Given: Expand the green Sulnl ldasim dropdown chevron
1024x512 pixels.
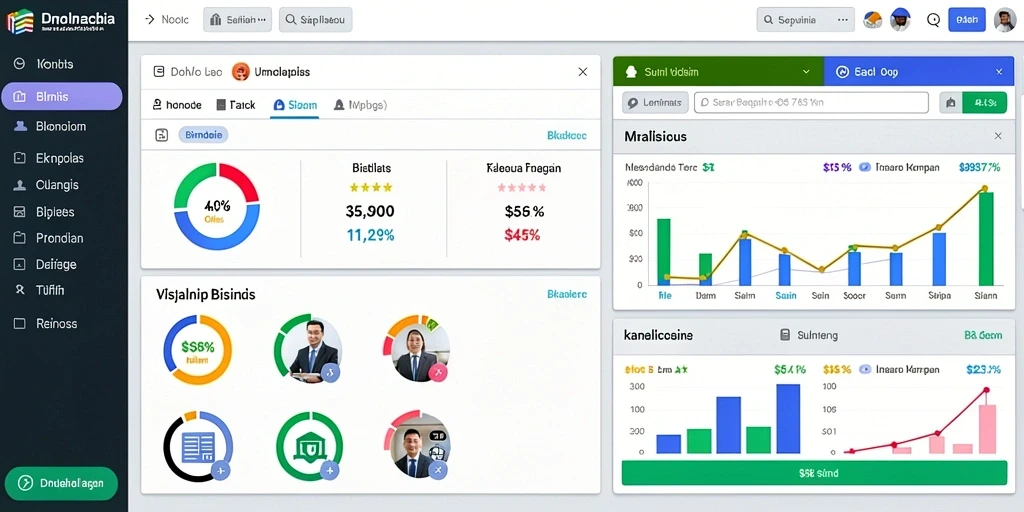Looking at the screenshot, I should coord(806,72).
